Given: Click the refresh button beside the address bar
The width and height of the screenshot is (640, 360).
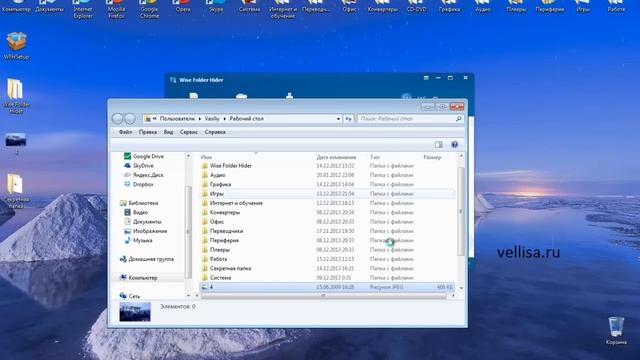Looking at the screenshot, I should click(x=348, y=119).
